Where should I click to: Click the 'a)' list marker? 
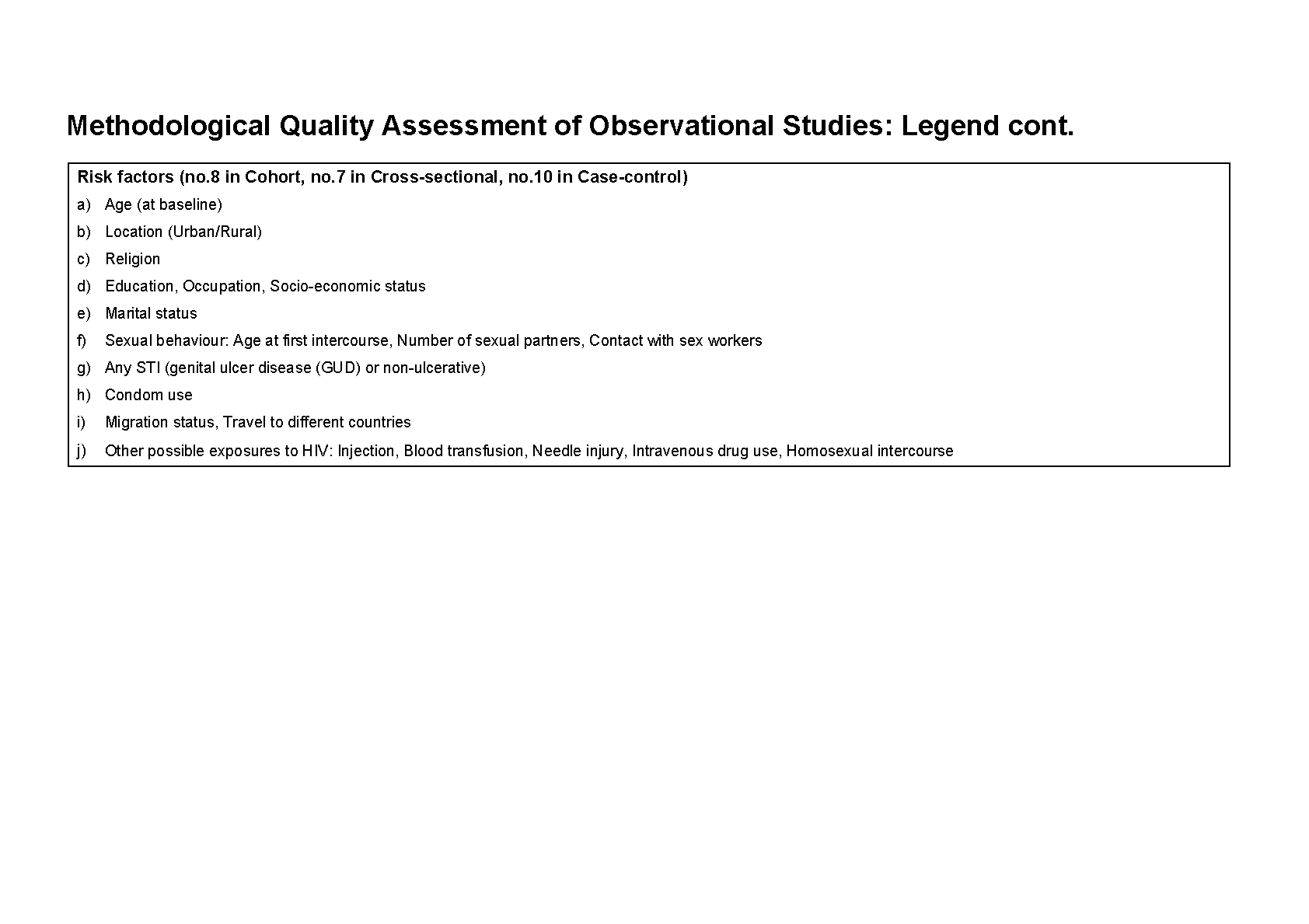[x=83, y=204]
